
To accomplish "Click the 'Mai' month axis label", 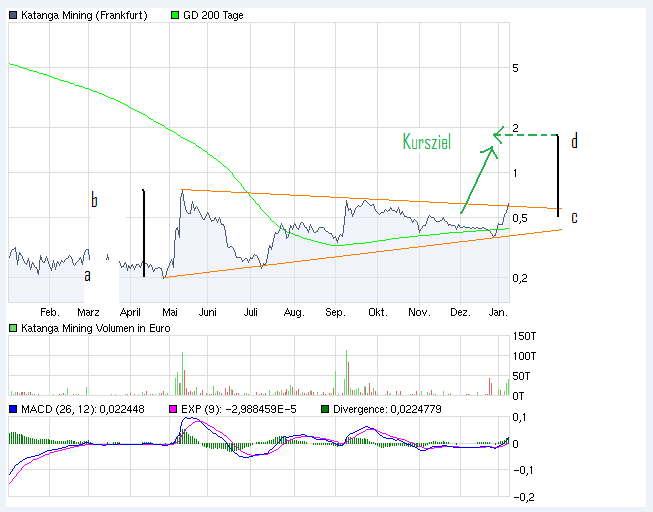I will point(170,312).
